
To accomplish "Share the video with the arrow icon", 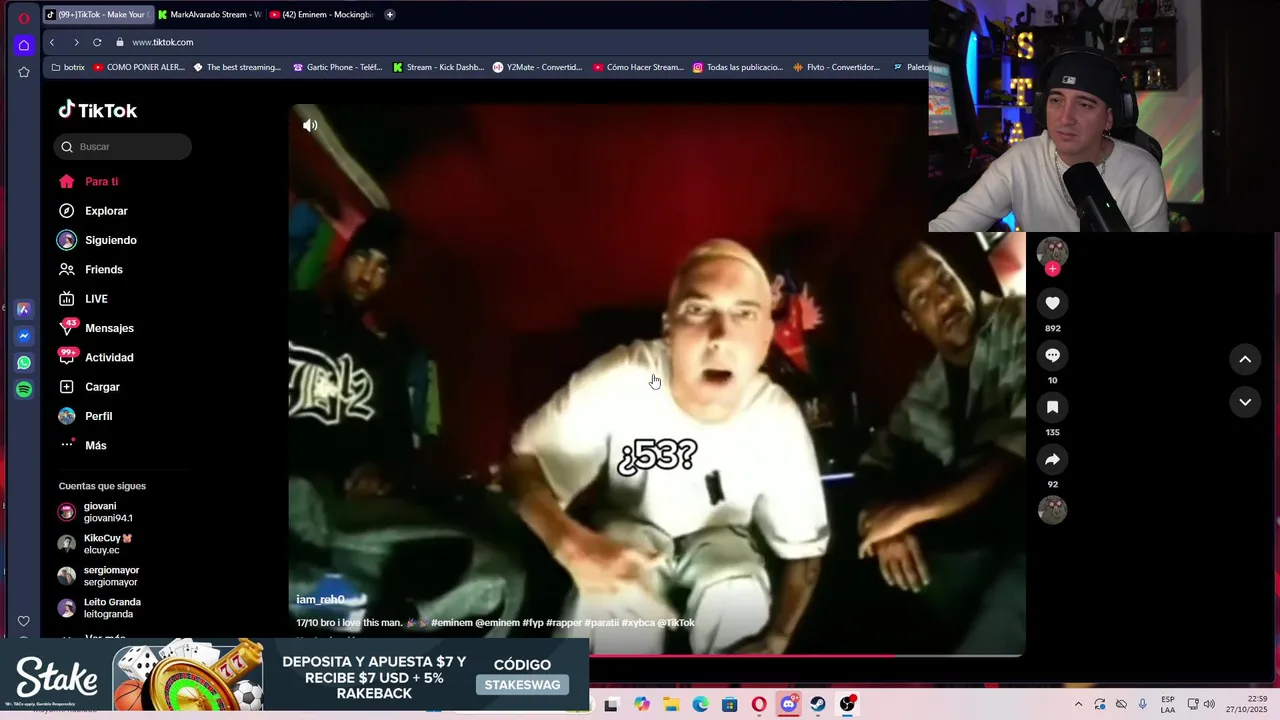I will point(1052,459).
